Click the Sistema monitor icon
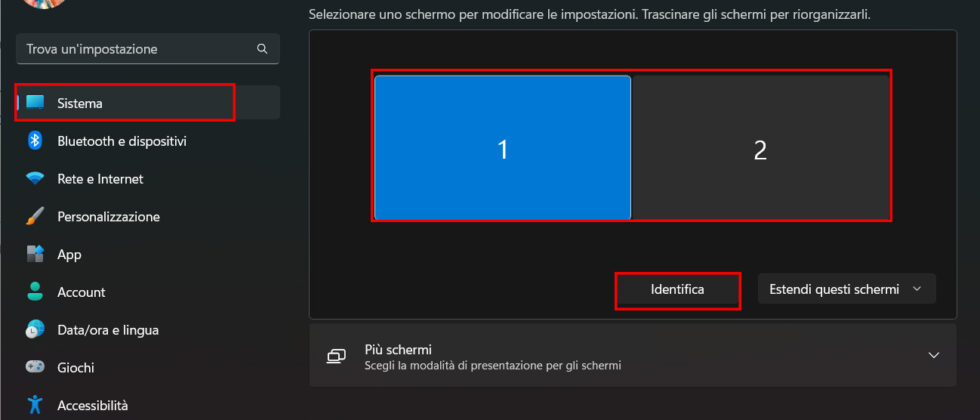Image resolution: width=980 pixels, height=420 pixels. (x=35, y=102)
